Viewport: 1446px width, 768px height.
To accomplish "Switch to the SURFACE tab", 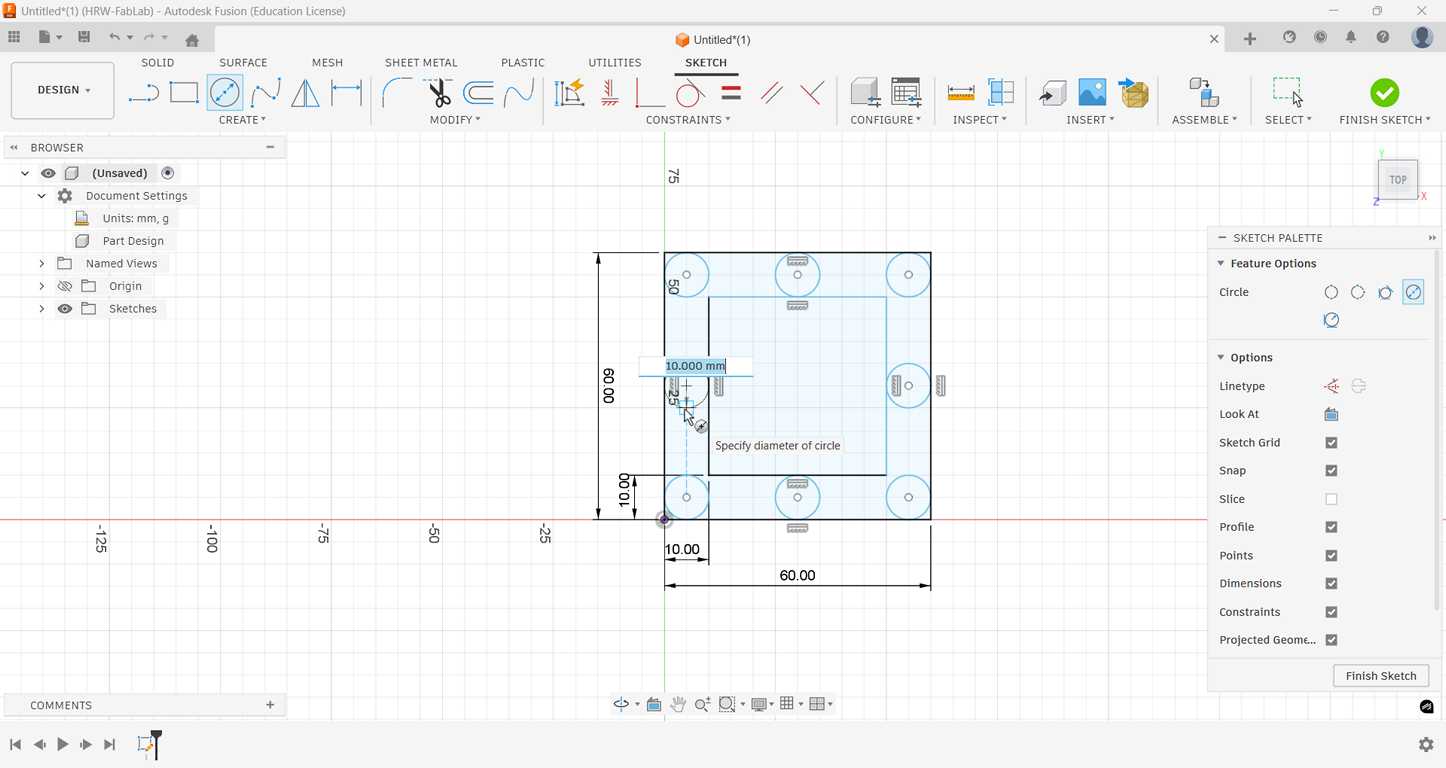I will pyautogui.click(x=243, y=62).
